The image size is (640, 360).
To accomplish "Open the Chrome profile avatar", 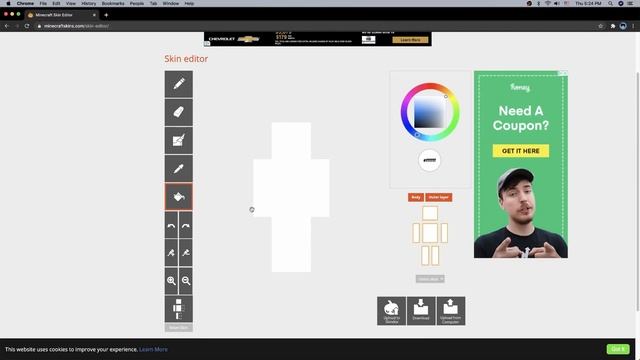I will click(x=623, y=26).
